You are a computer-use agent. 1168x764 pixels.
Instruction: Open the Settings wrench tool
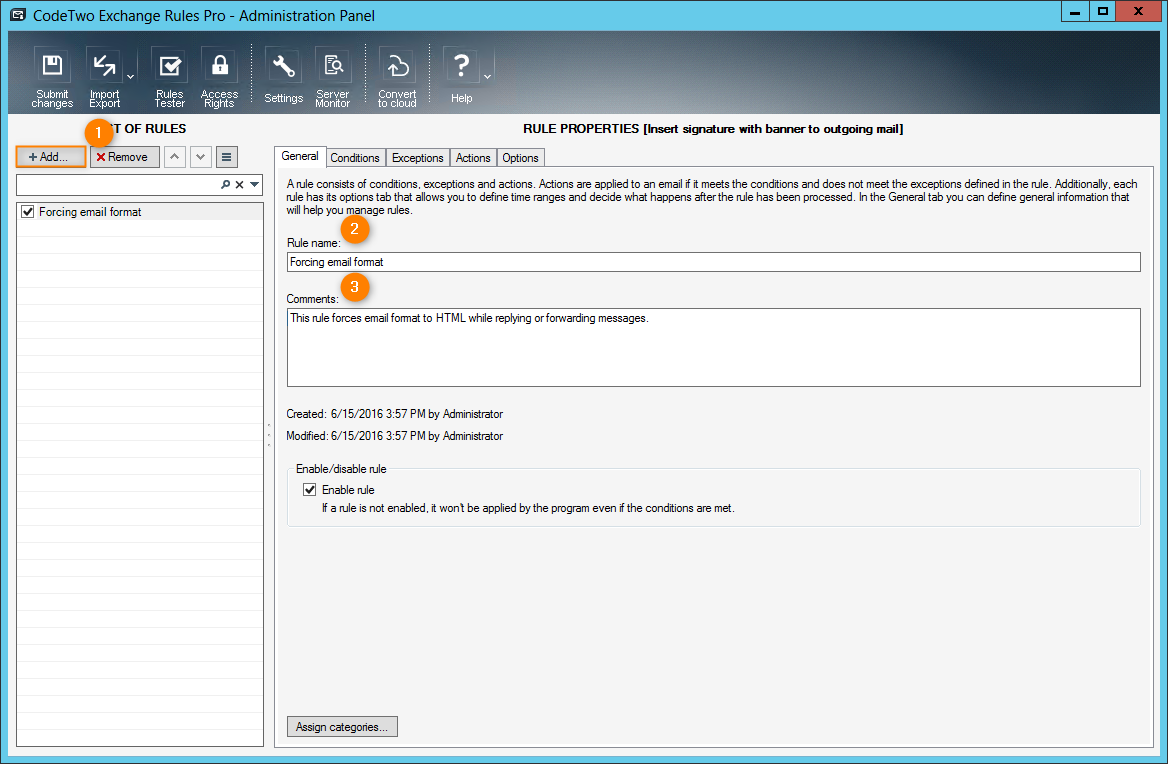pyautogui.click(x=283, y=77)
